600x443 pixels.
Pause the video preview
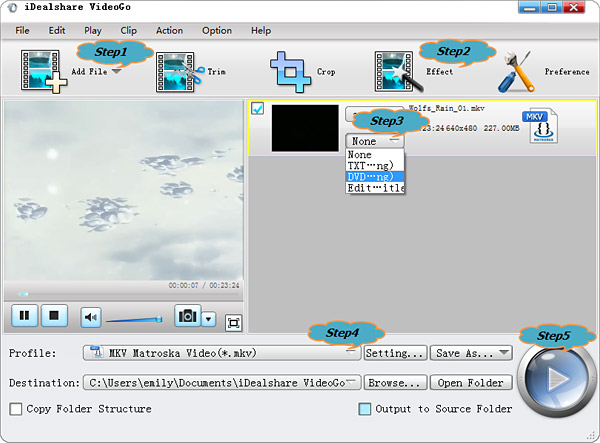tap(24, 316)
